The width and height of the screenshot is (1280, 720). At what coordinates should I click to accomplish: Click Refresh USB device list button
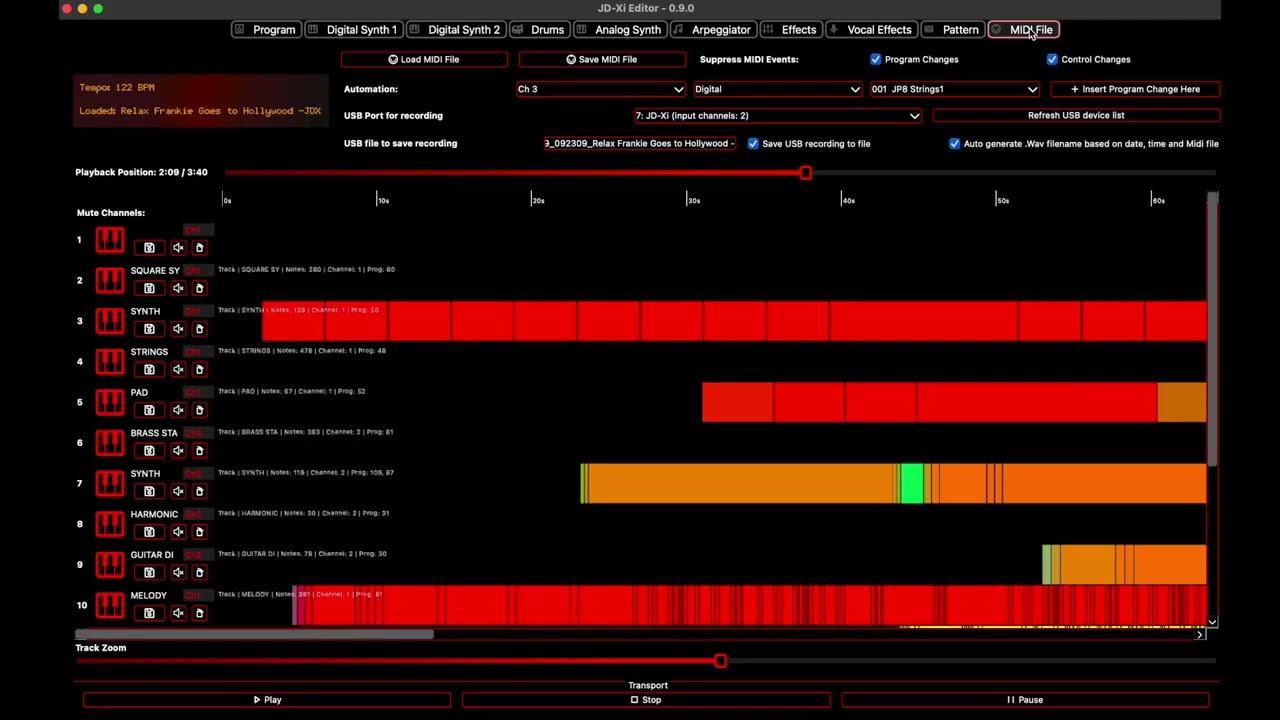[x=1076, y=115]
